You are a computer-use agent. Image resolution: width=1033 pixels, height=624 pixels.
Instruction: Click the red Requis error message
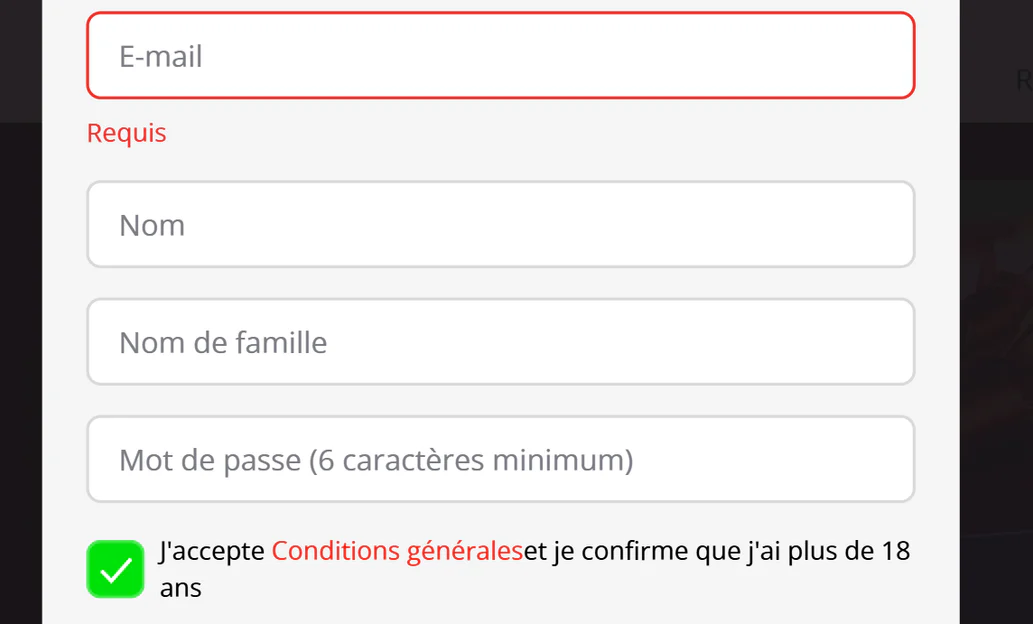click(x=126, y=133)
